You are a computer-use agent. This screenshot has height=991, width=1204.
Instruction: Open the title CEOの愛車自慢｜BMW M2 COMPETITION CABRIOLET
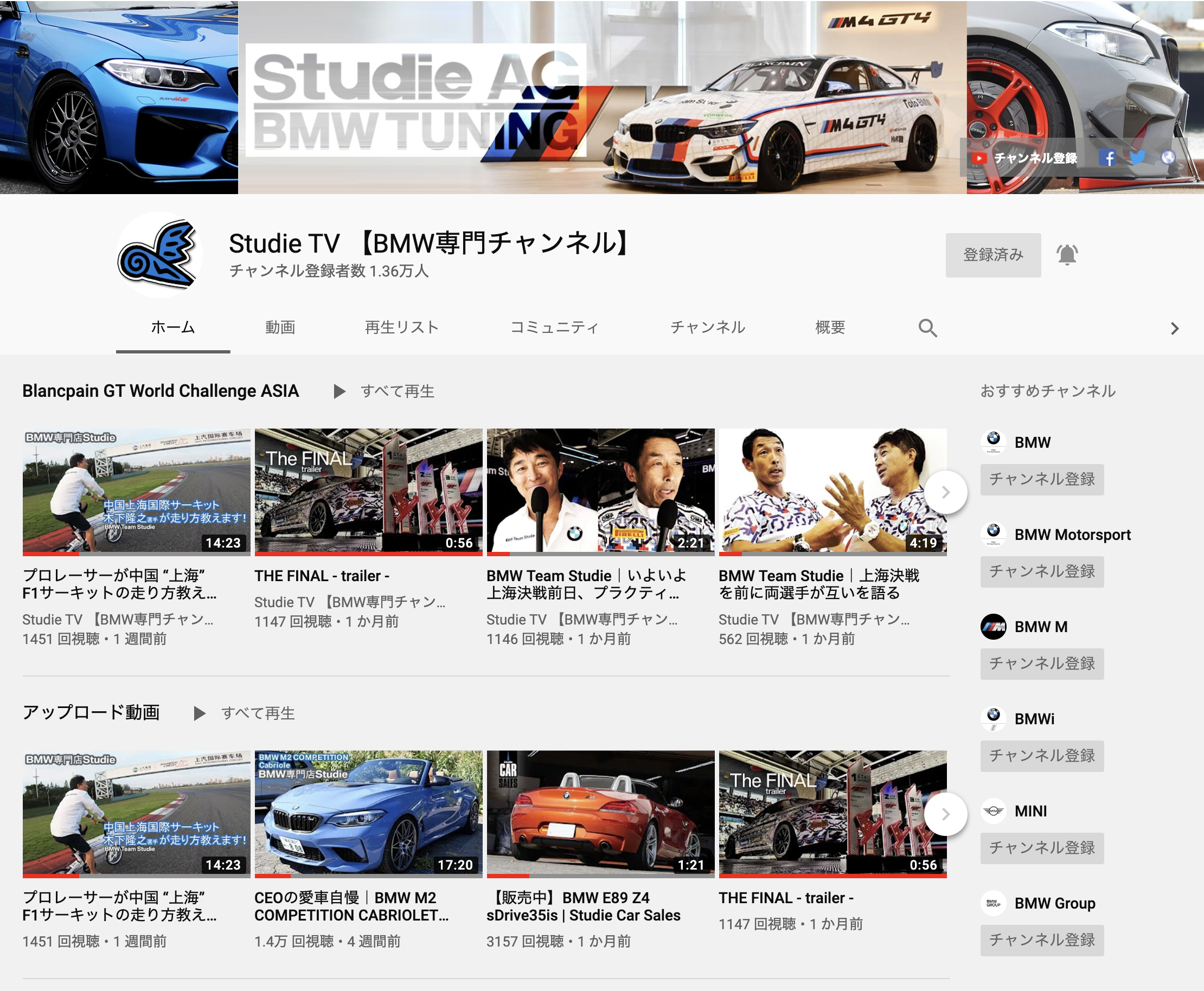[352, 906]
